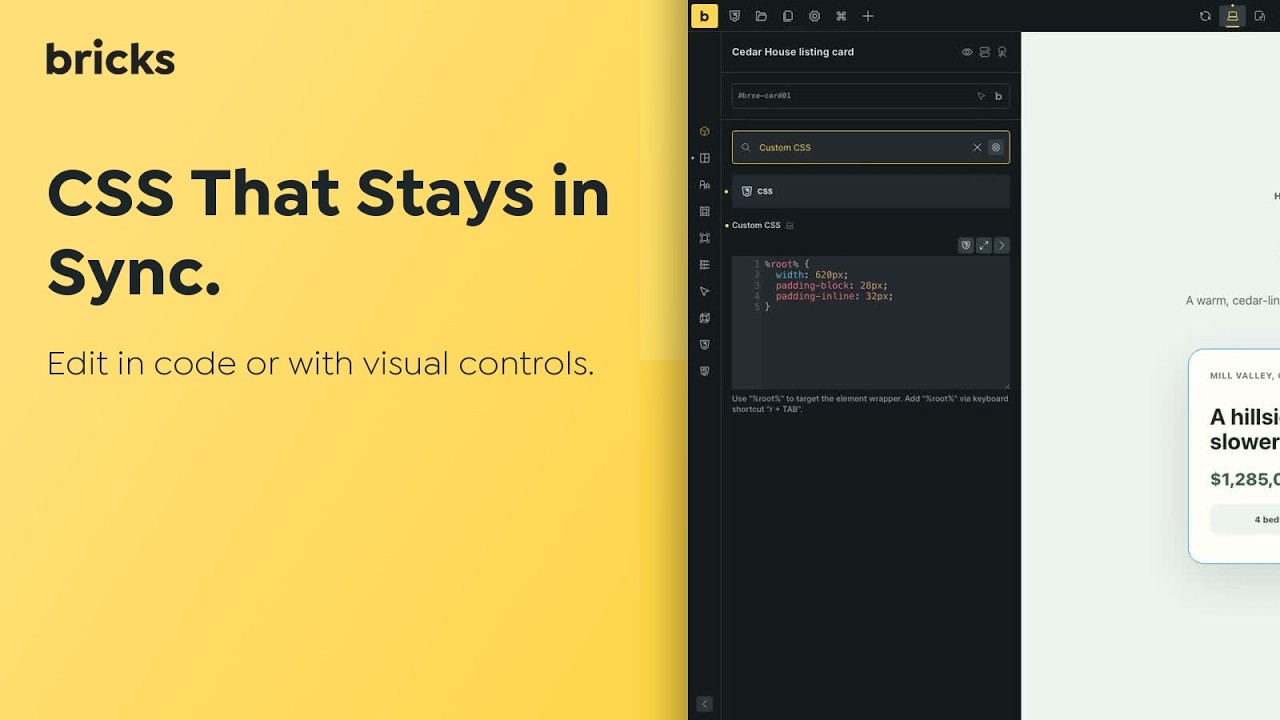Click the MILL VALLEY label on canvas

pyautogui.click(x=1245, y=376)
